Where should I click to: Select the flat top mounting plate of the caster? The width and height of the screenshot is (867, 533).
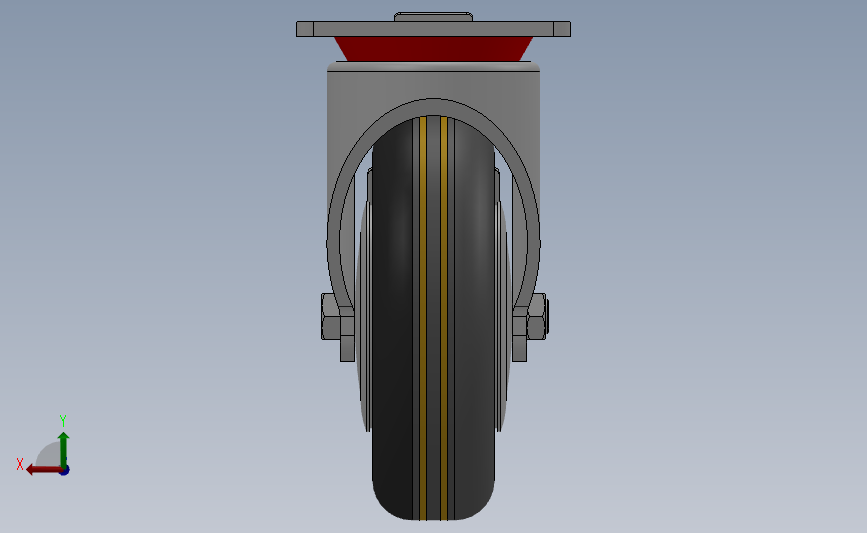tap(434, 29)
